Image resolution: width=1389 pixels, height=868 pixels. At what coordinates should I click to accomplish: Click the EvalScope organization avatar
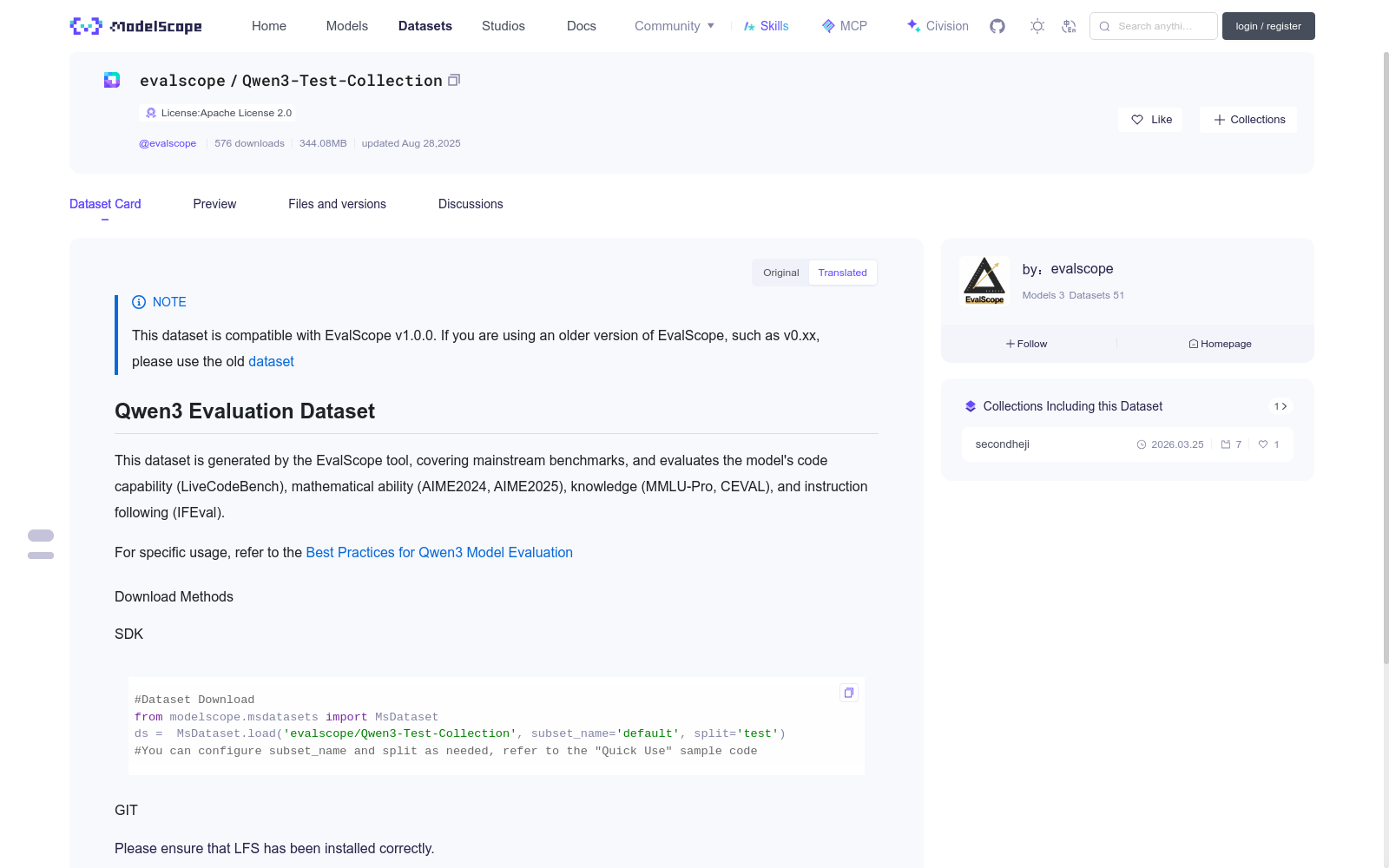coord(984,280)
